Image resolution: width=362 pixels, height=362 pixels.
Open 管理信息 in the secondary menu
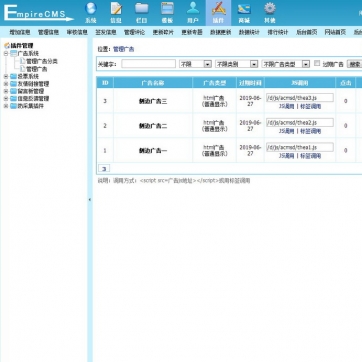[48, 32]
